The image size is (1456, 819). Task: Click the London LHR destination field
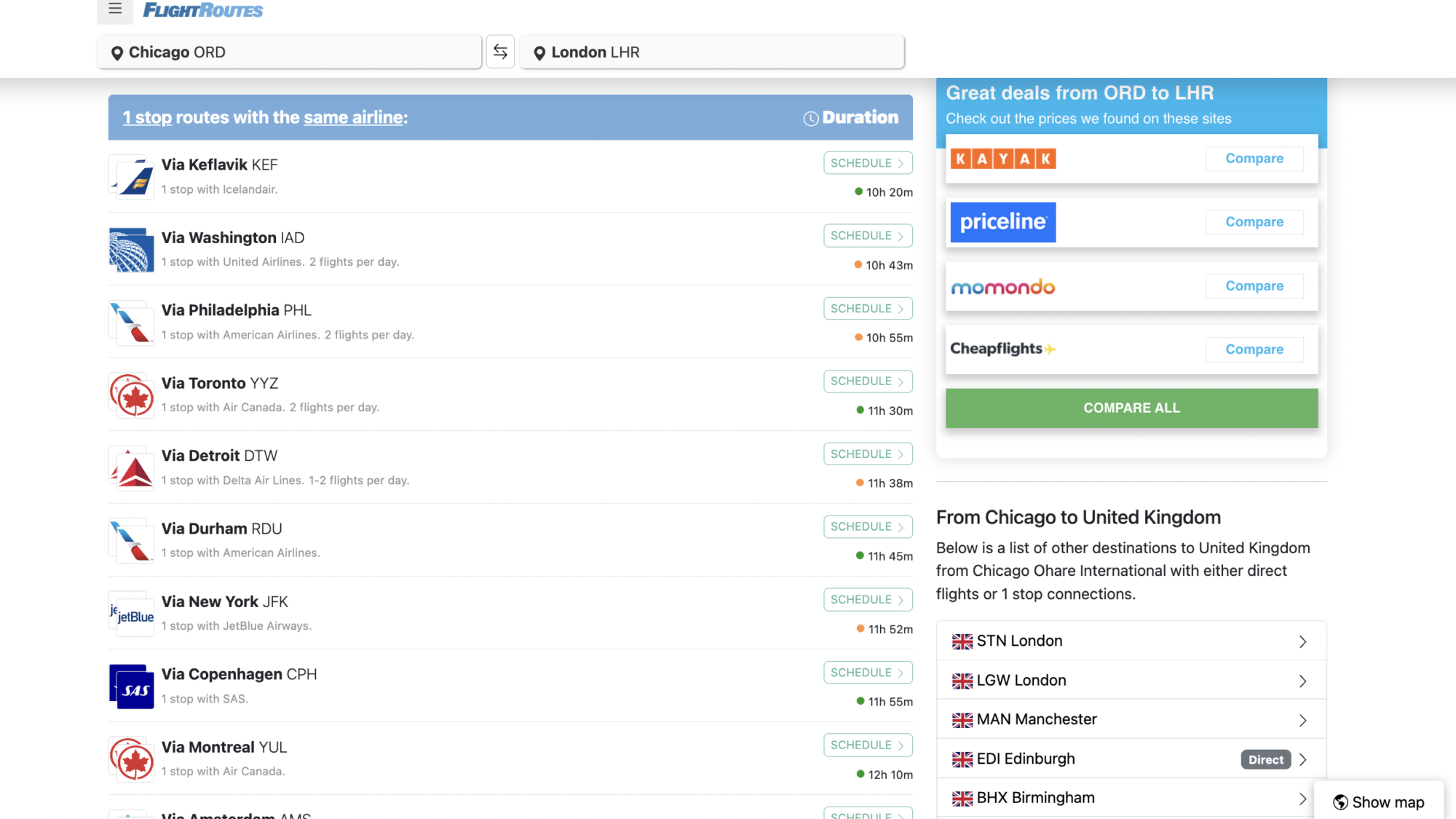point(712,52)
